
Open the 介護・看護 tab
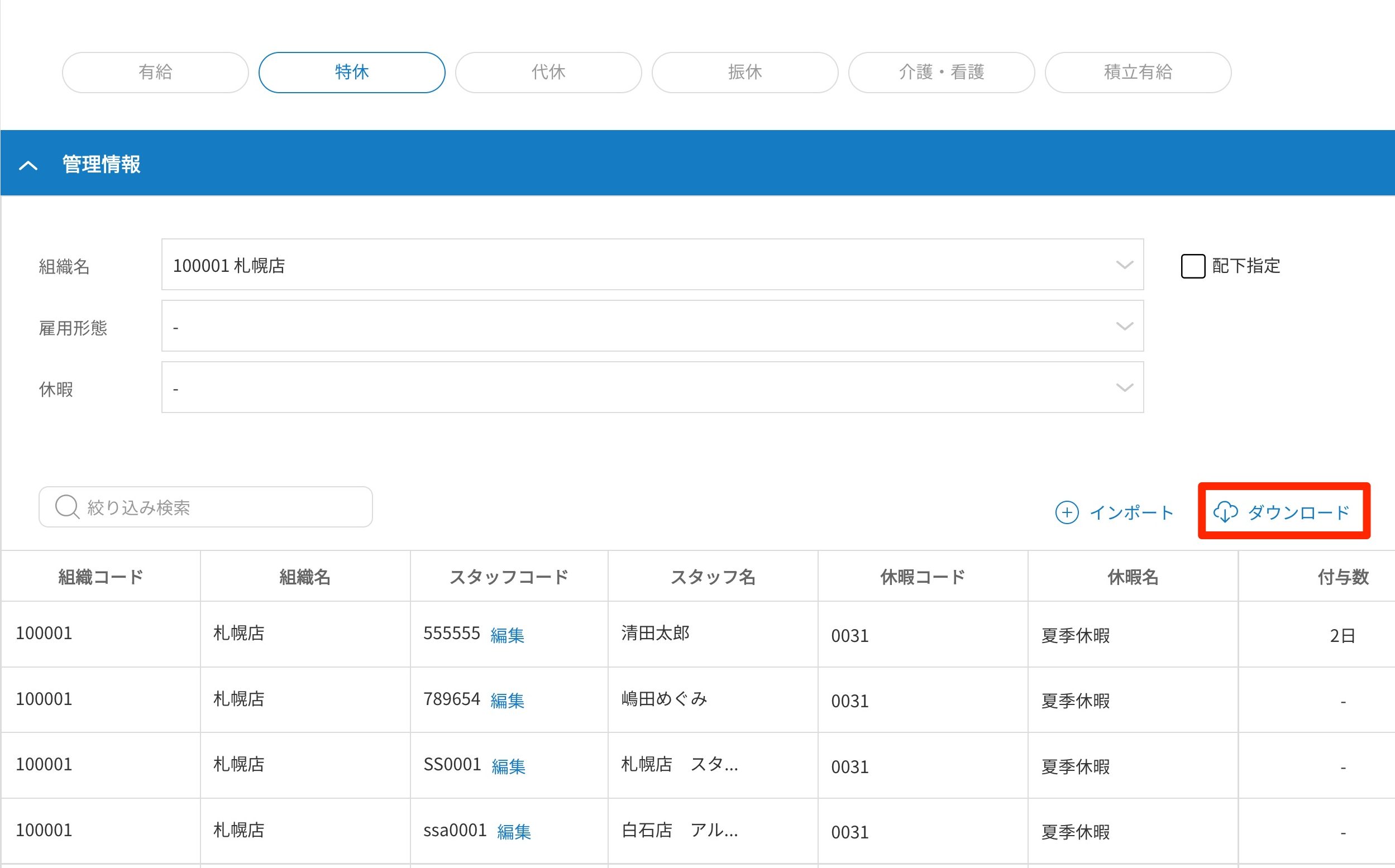coord(941,73)
